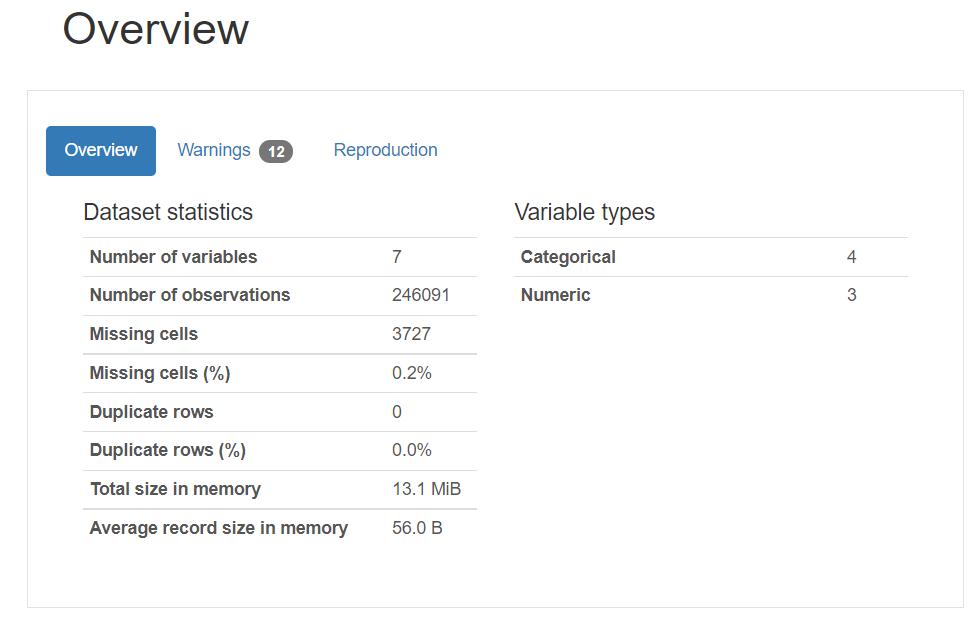The height and width of the screenshot is (622, 980).
Task: Click the Missing cells percentage 0.2%
Action: (x=405, y=372)
